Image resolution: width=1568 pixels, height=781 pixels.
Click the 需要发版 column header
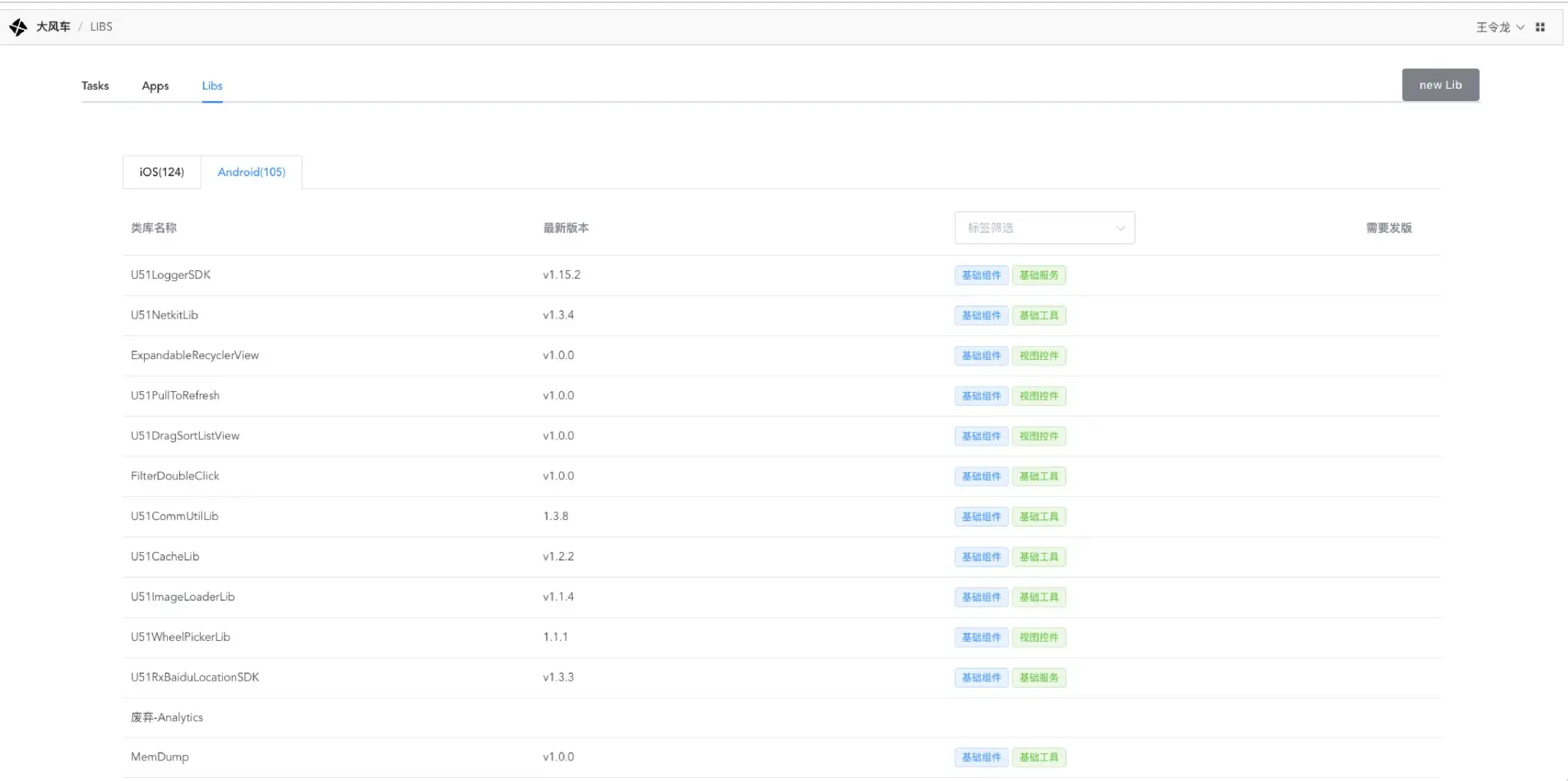[x=1389, y=228]
